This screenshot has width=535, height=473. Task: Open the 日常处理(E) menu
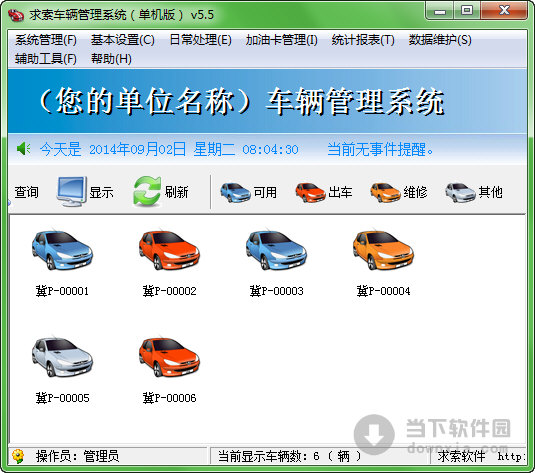[200, 40]
